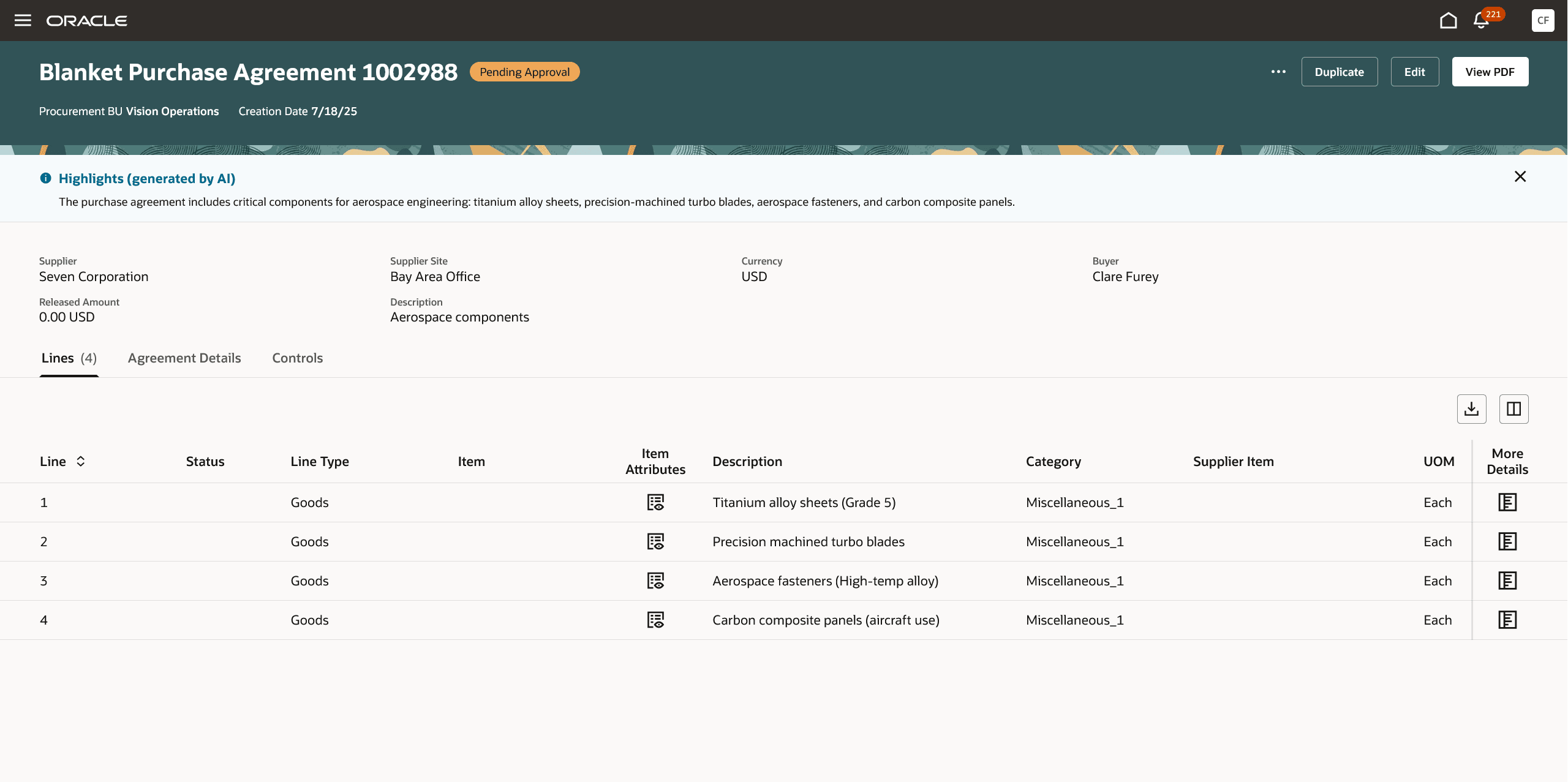Open the three-dot more actions menu

pos(1278,72)
